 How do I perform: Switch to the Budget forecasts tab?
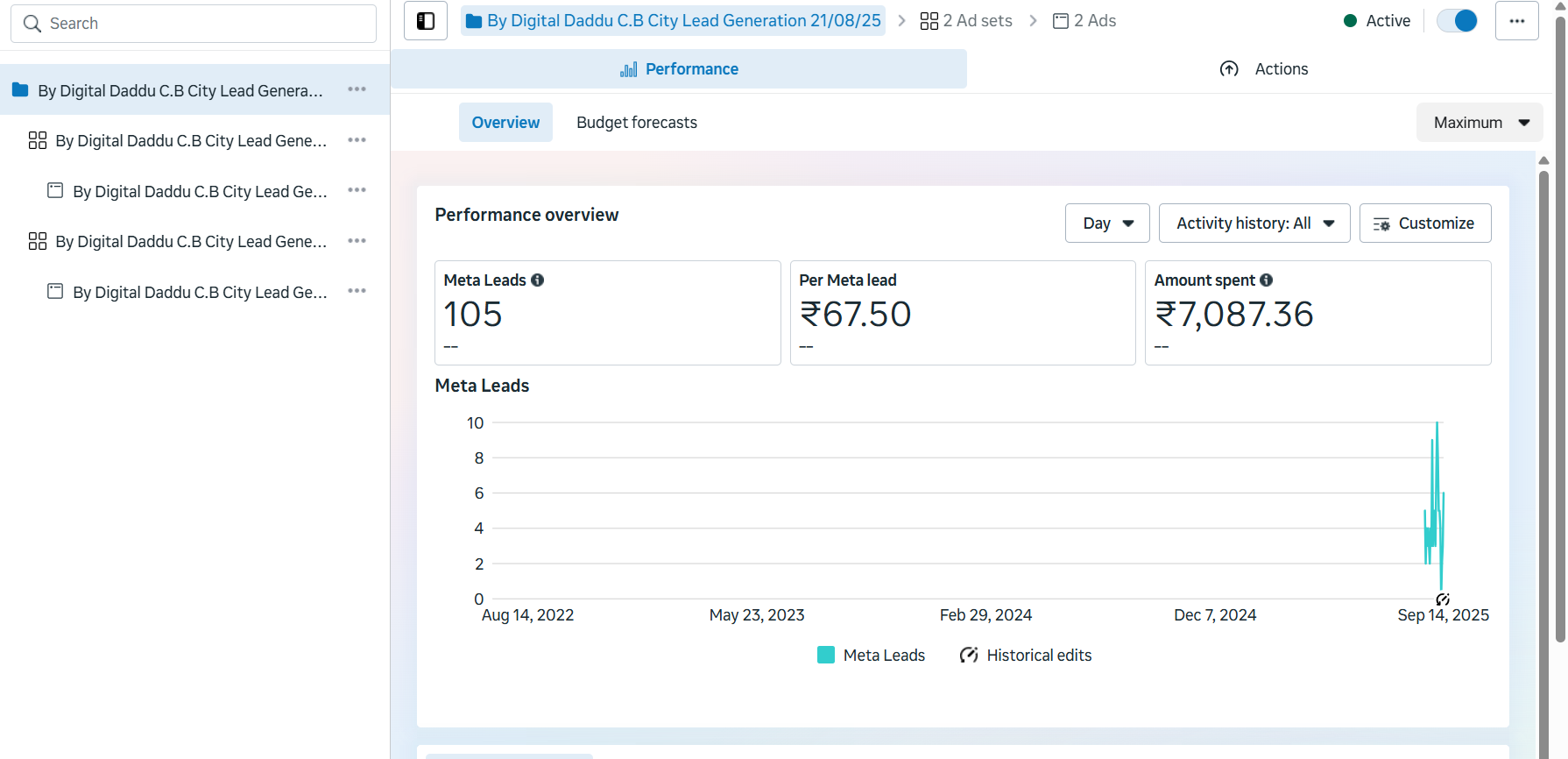coord(637,123)
